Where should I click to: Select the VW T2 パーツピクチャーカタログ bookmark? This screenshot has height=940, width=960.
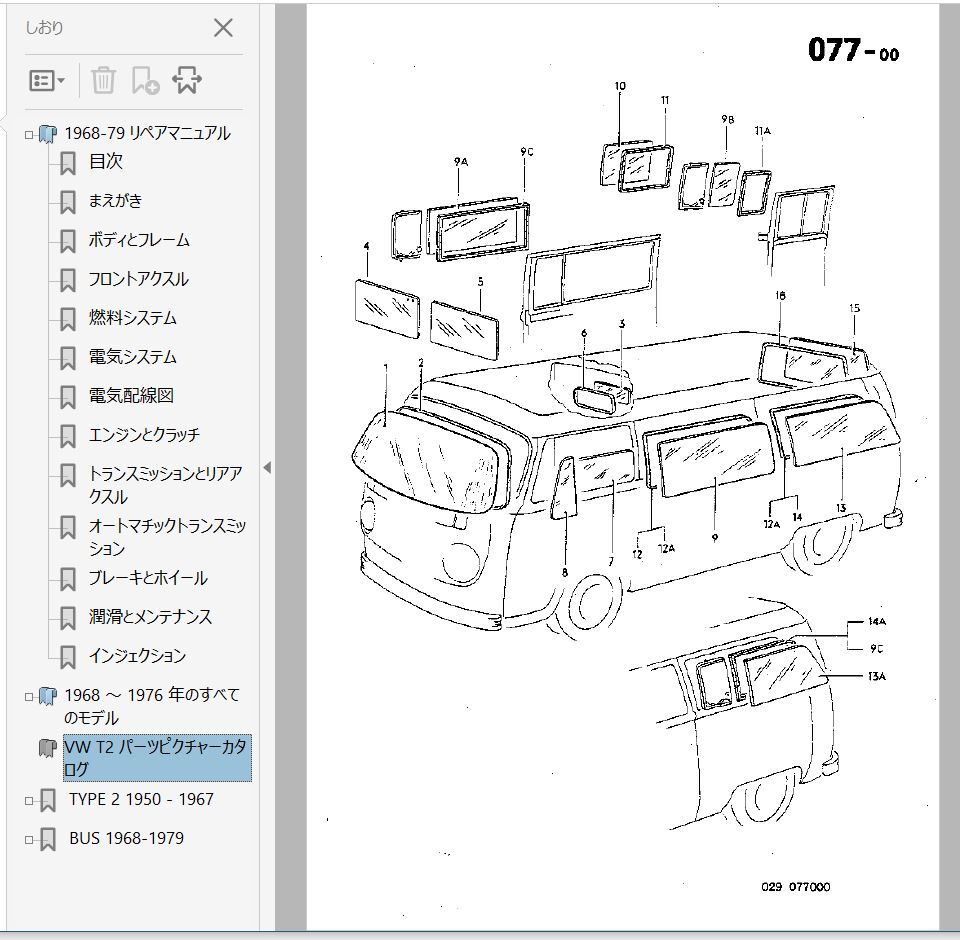coord(157,758)
